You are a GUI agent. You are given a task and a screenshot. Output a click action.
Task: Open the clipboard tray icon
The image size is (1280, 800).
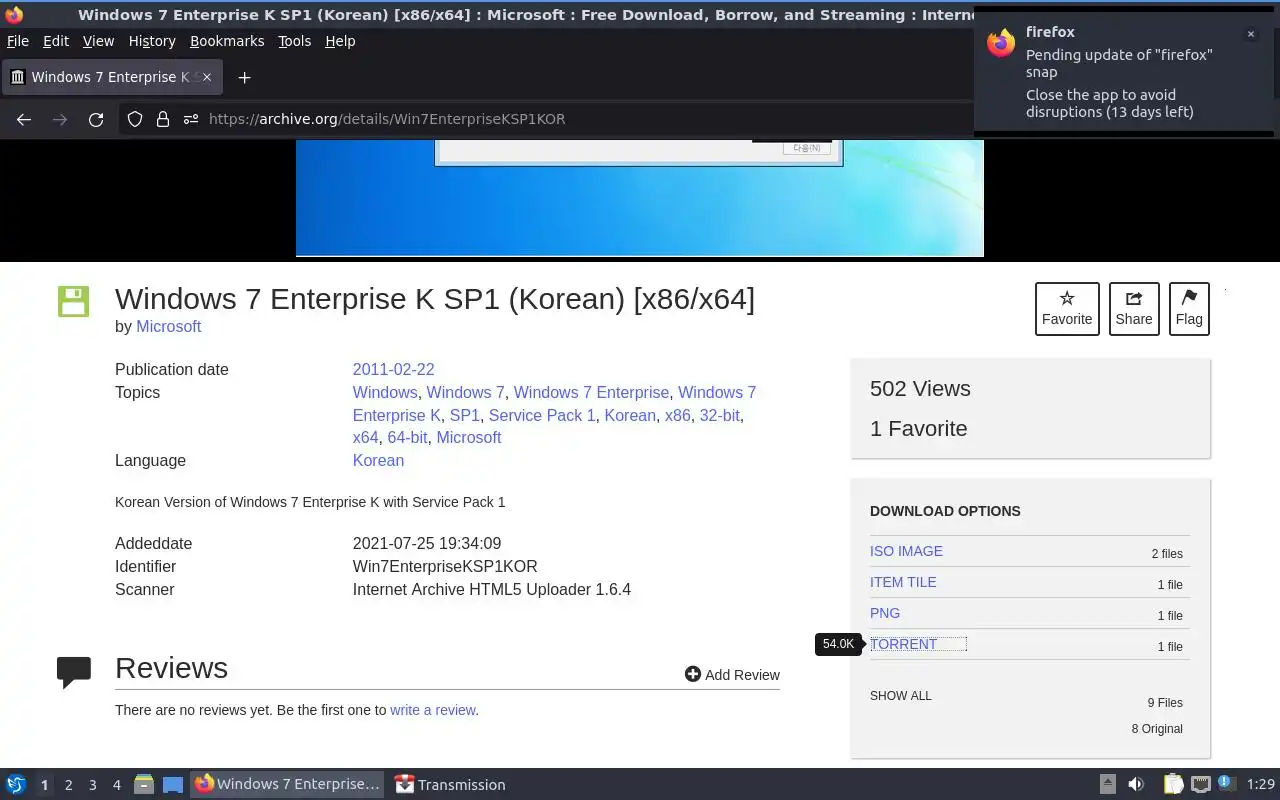click(x=1173, y=784)
